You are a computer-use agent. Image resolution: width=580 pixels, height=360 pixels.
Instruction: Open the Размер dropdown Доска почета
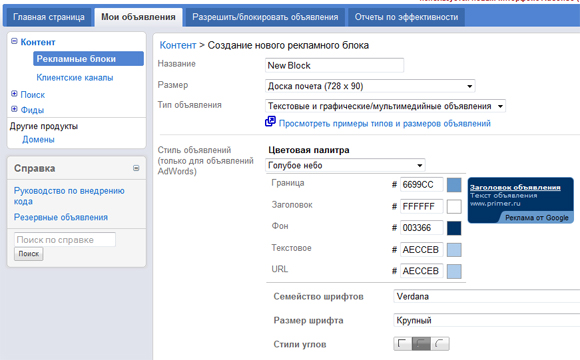pos(370,86)
